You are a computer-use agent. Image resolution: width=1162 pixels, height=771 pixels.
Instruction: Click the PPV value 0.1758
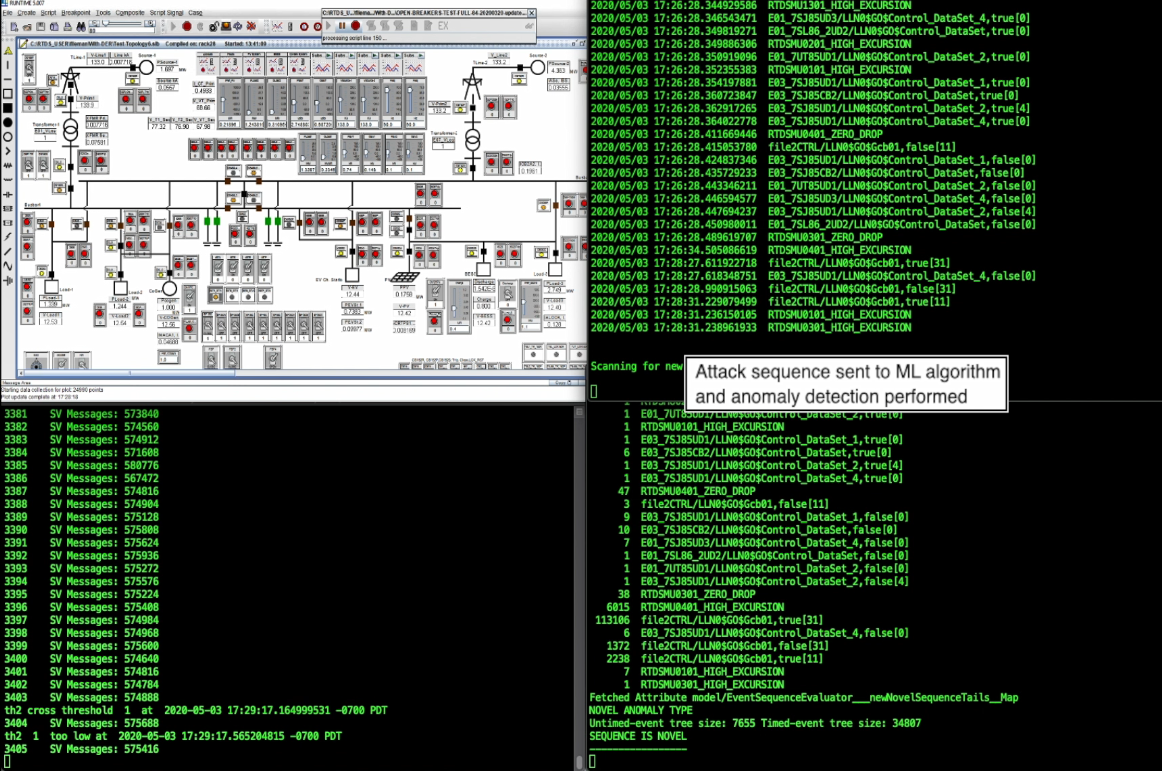[x=404, y=294]
